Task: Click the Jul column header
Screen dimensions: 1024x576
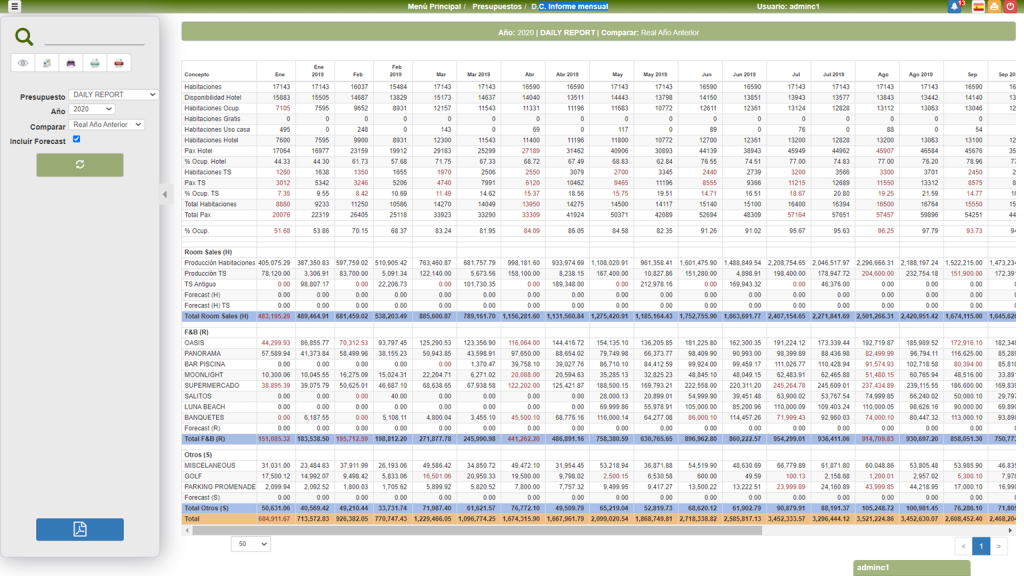Action: point(795,74)
